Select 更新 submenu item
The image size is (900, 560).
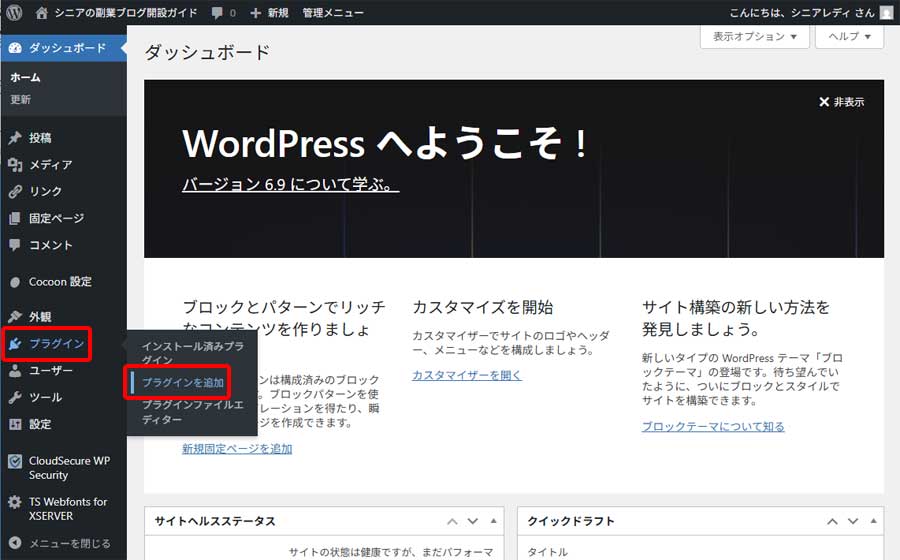(x=21, y=99)
